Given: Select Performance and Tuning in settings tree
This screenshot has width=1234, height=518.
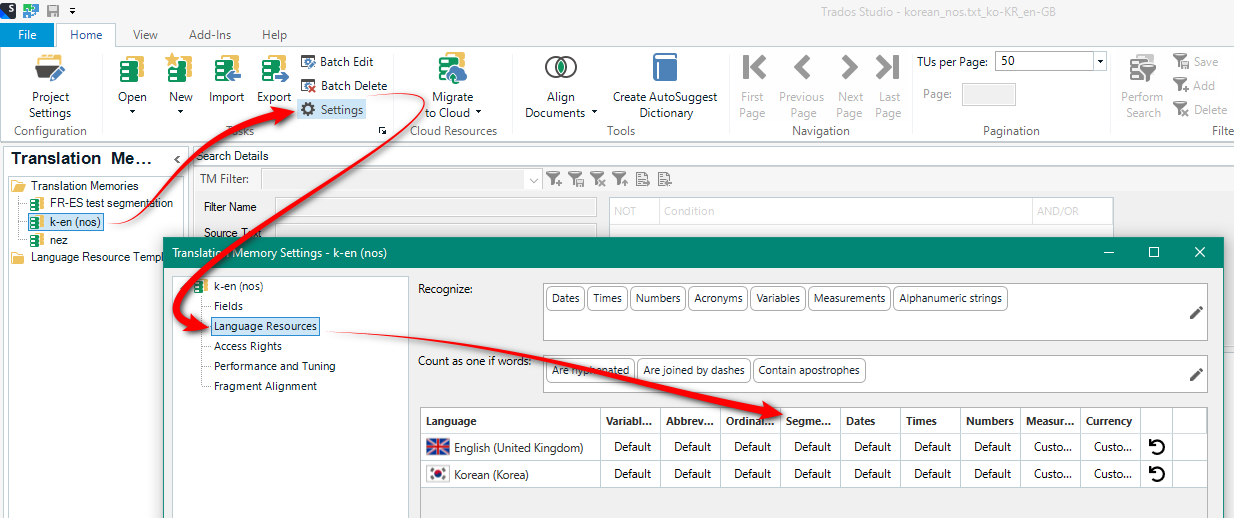Looking at the screenshot, I should click(x=275, y=366).
